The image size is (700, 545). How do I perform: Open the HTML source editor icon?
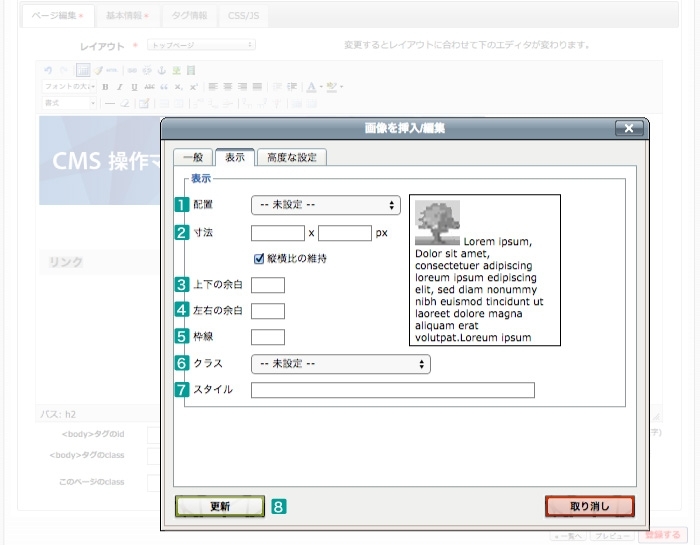click(x=112, y=70)
